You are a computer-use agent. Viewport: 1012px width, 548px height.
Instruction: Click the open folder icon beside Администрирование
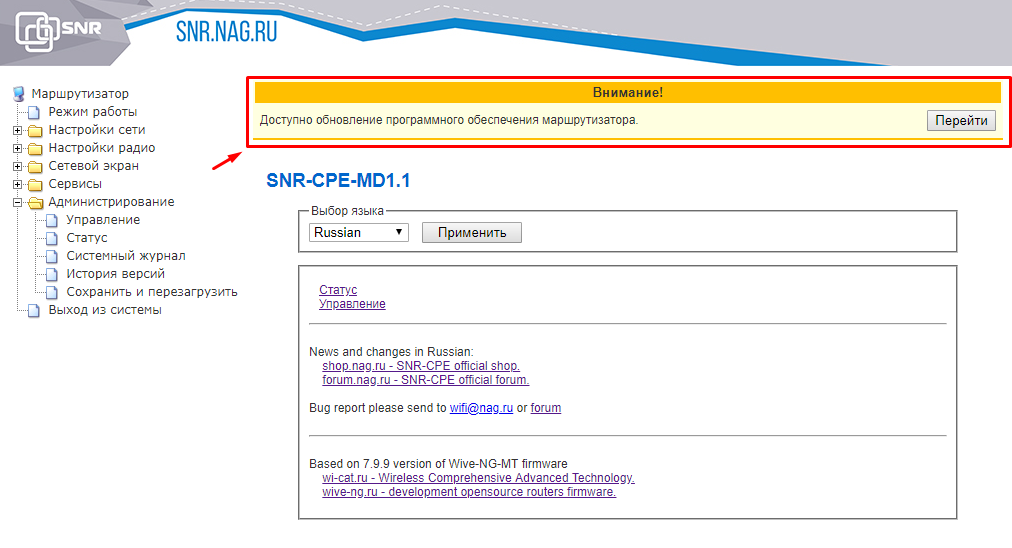[x=35, y=203]
